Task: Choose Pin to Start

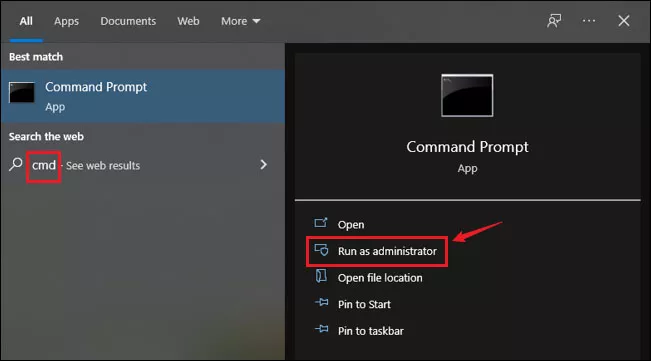Action: (x=364, y=304)
